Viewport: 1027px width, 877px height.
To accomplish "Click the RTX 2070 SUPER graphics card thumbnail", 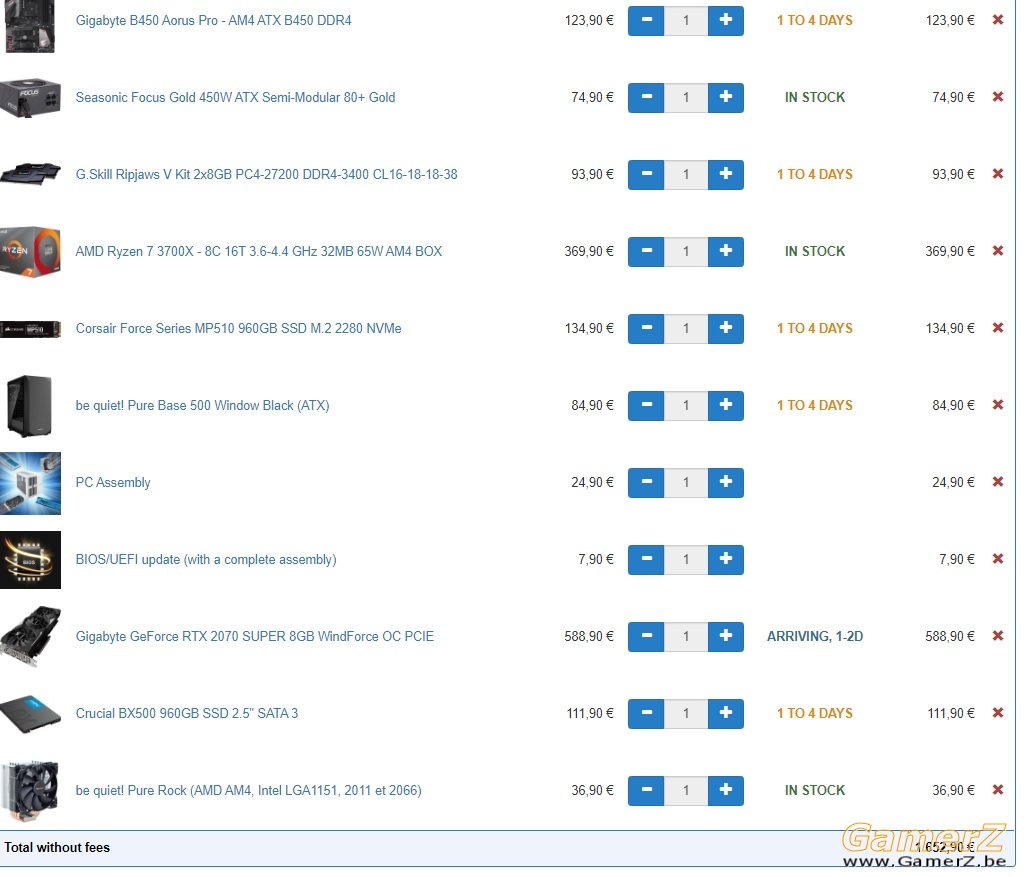I will (30, 637).
